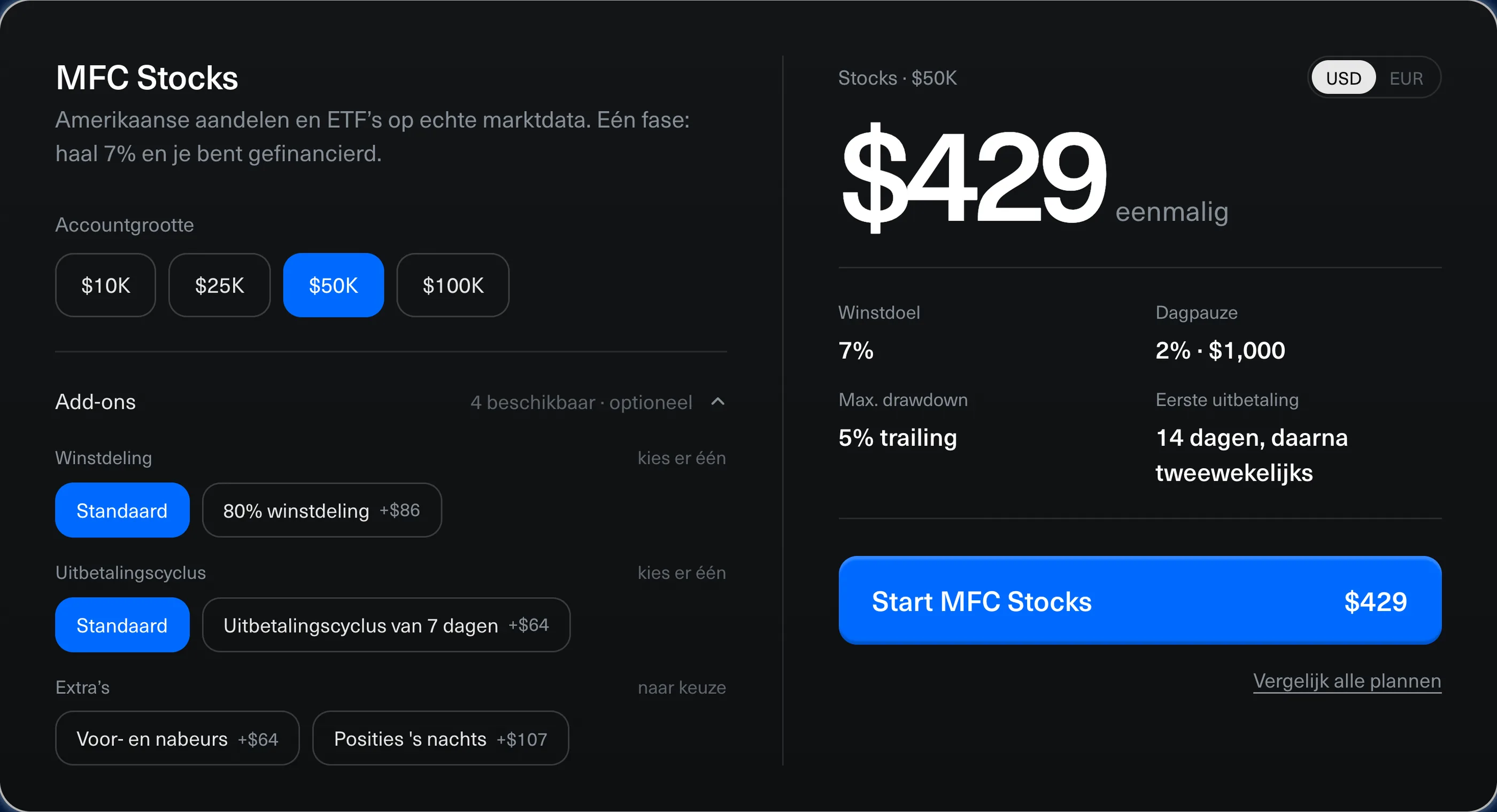Select Standaard under Uitbetalingscyclus
Viewport: 1497px width, 812px height.
(x=122, y=625)
